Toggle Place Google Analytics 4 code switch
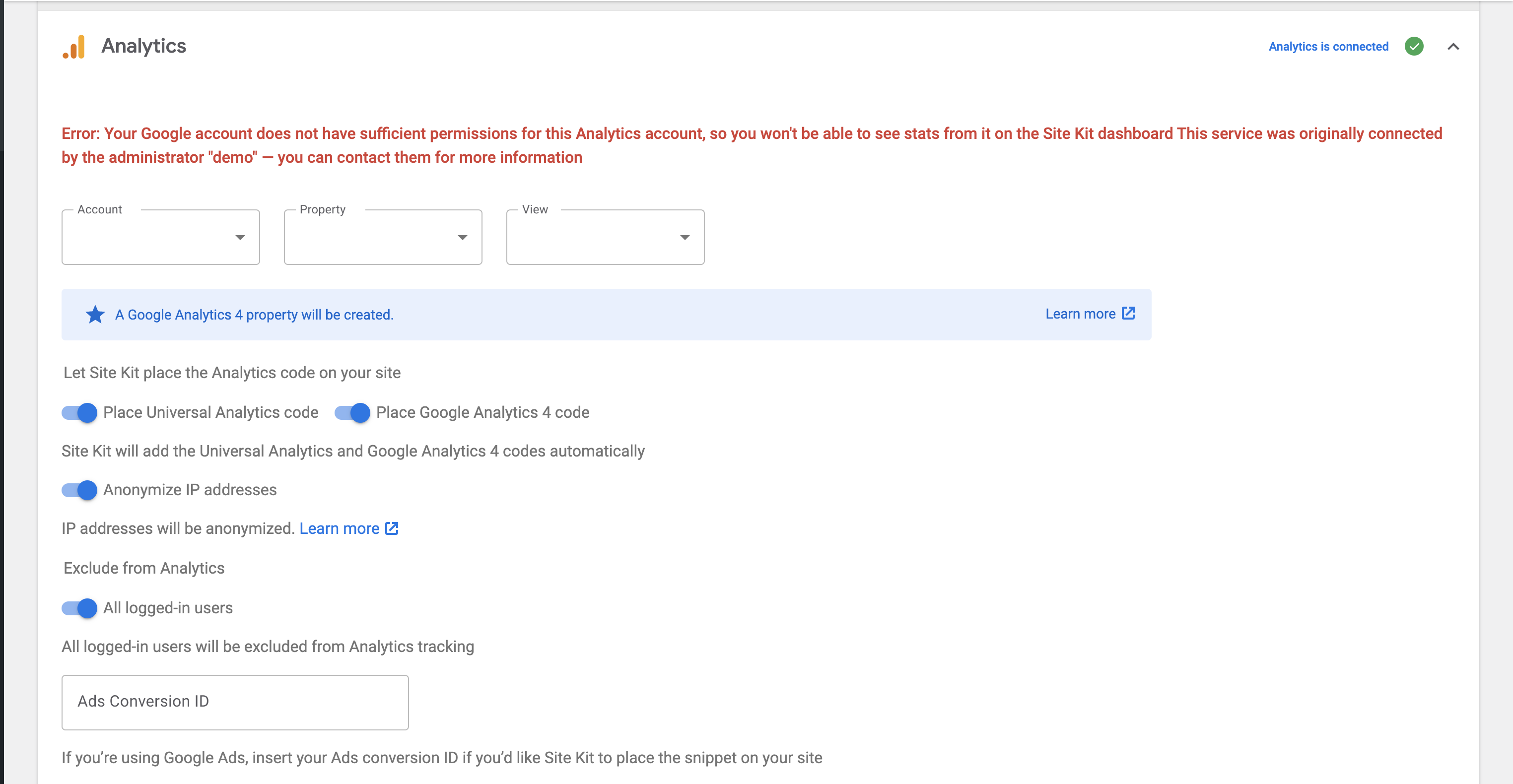This screenshot has width=1513, height=784. (x=352, y=413)
